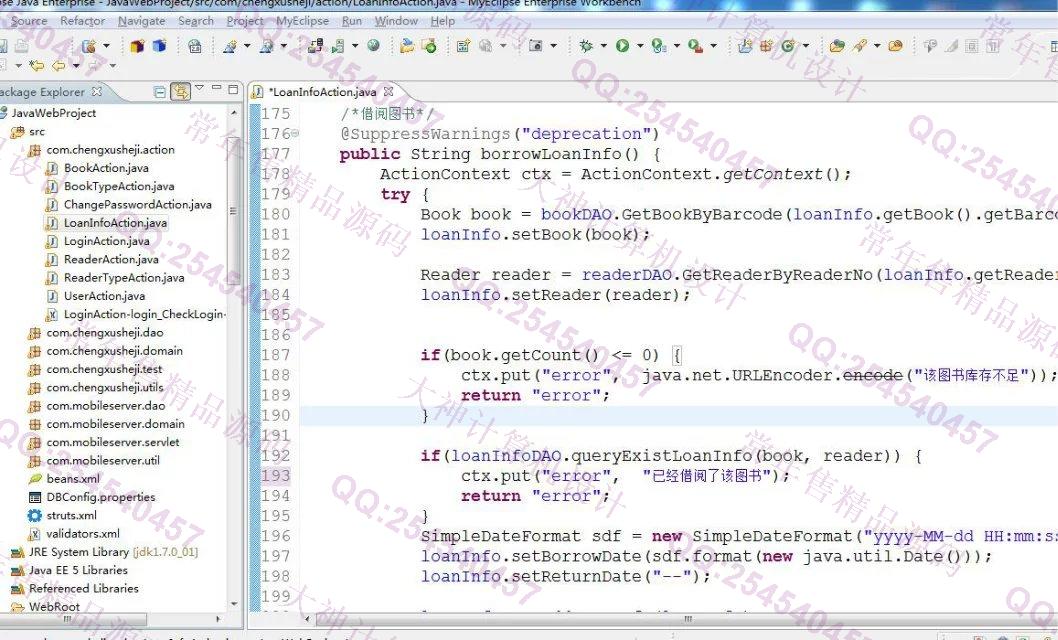Open the Navigate menu
Viewport: 1058px width, 640px height.
click(141, 21)
